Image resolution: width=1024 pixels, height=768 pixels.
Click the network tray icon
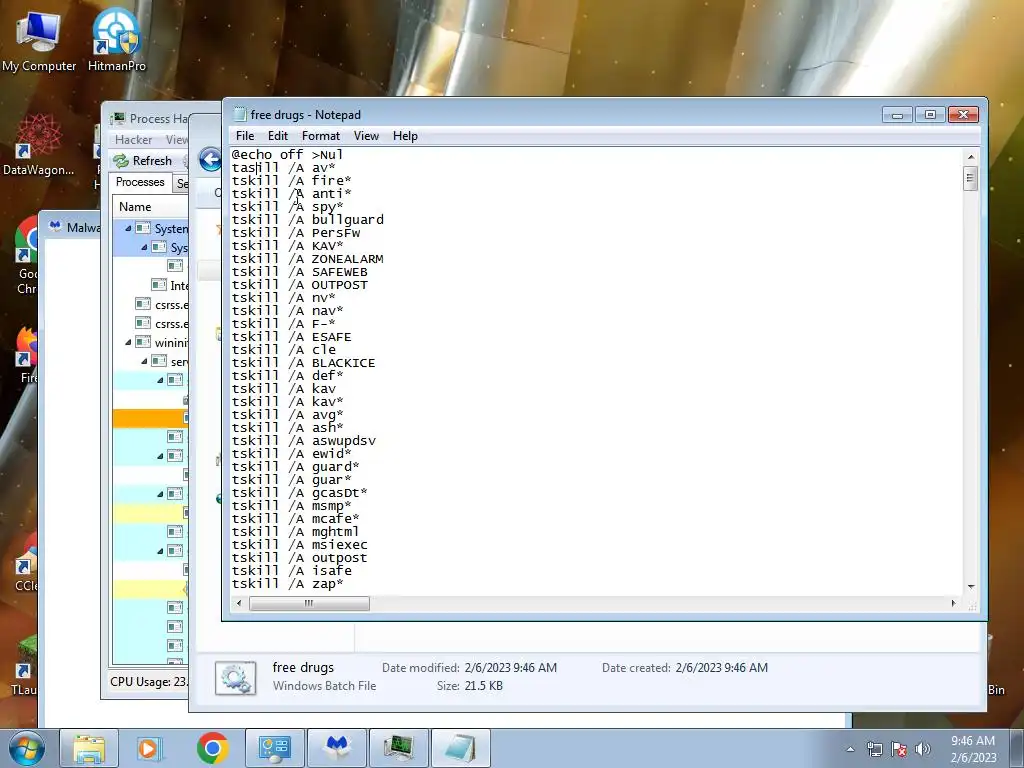[874, 749]
